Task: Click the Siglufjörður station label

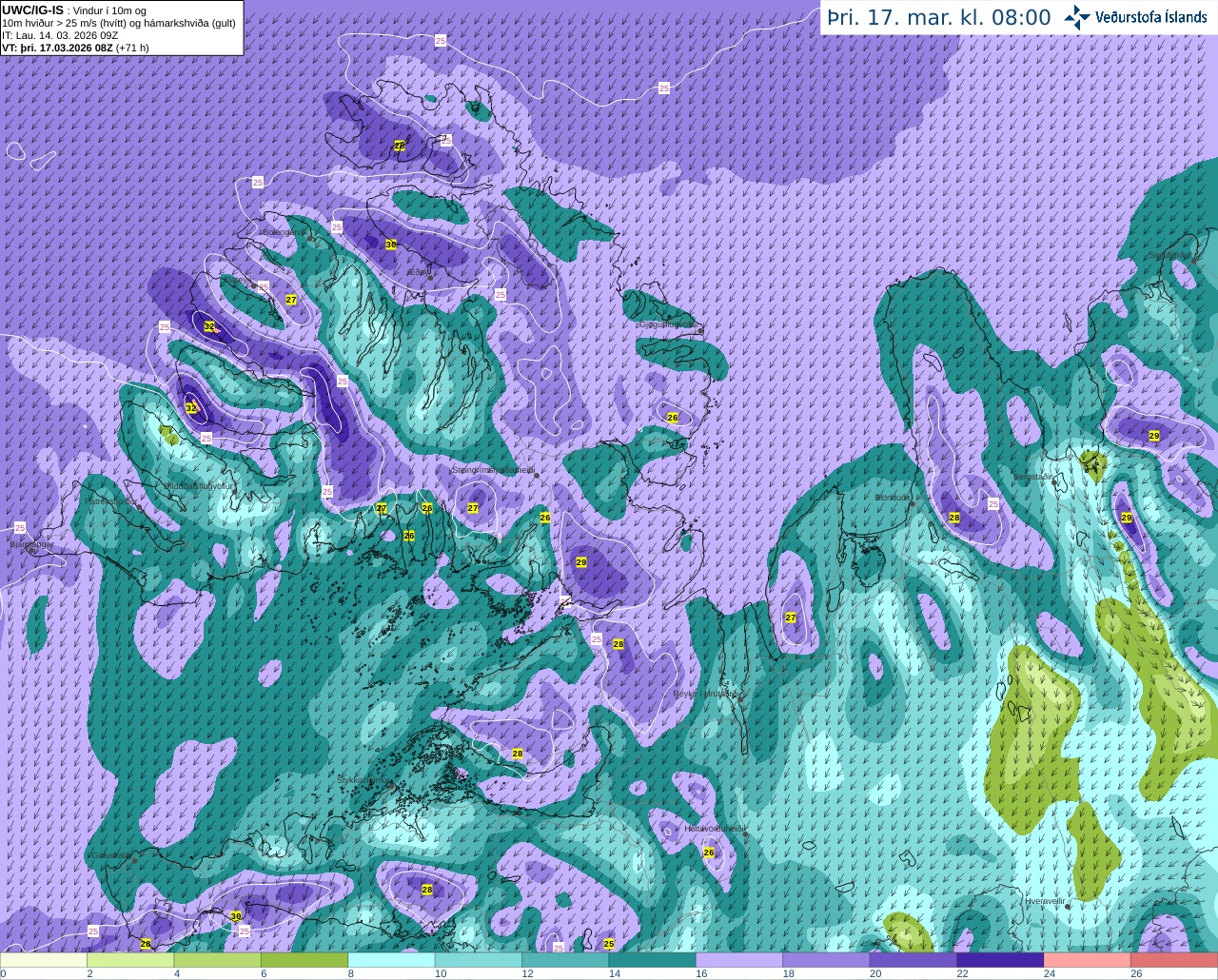Action: (x=1170, y=255)
